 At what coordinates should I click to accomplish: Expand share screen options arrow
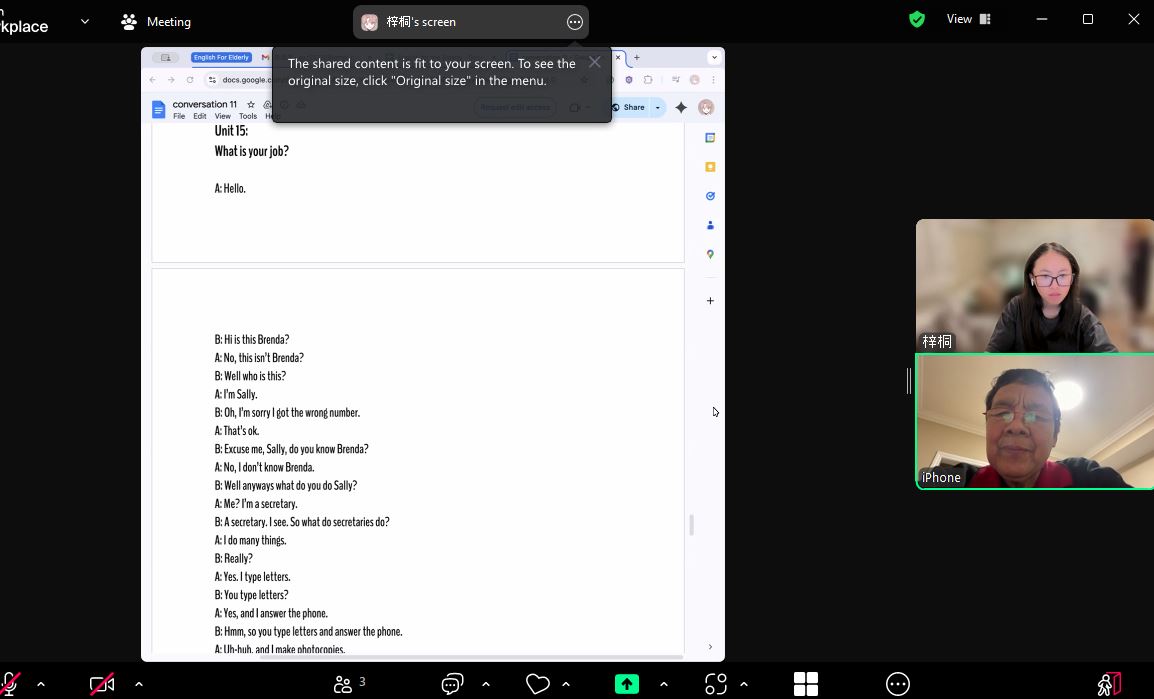pos(664,684)
